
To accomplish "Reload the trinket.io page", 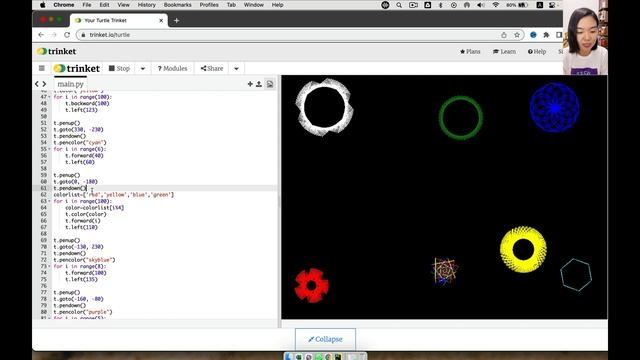I will [x=67, y=35].
